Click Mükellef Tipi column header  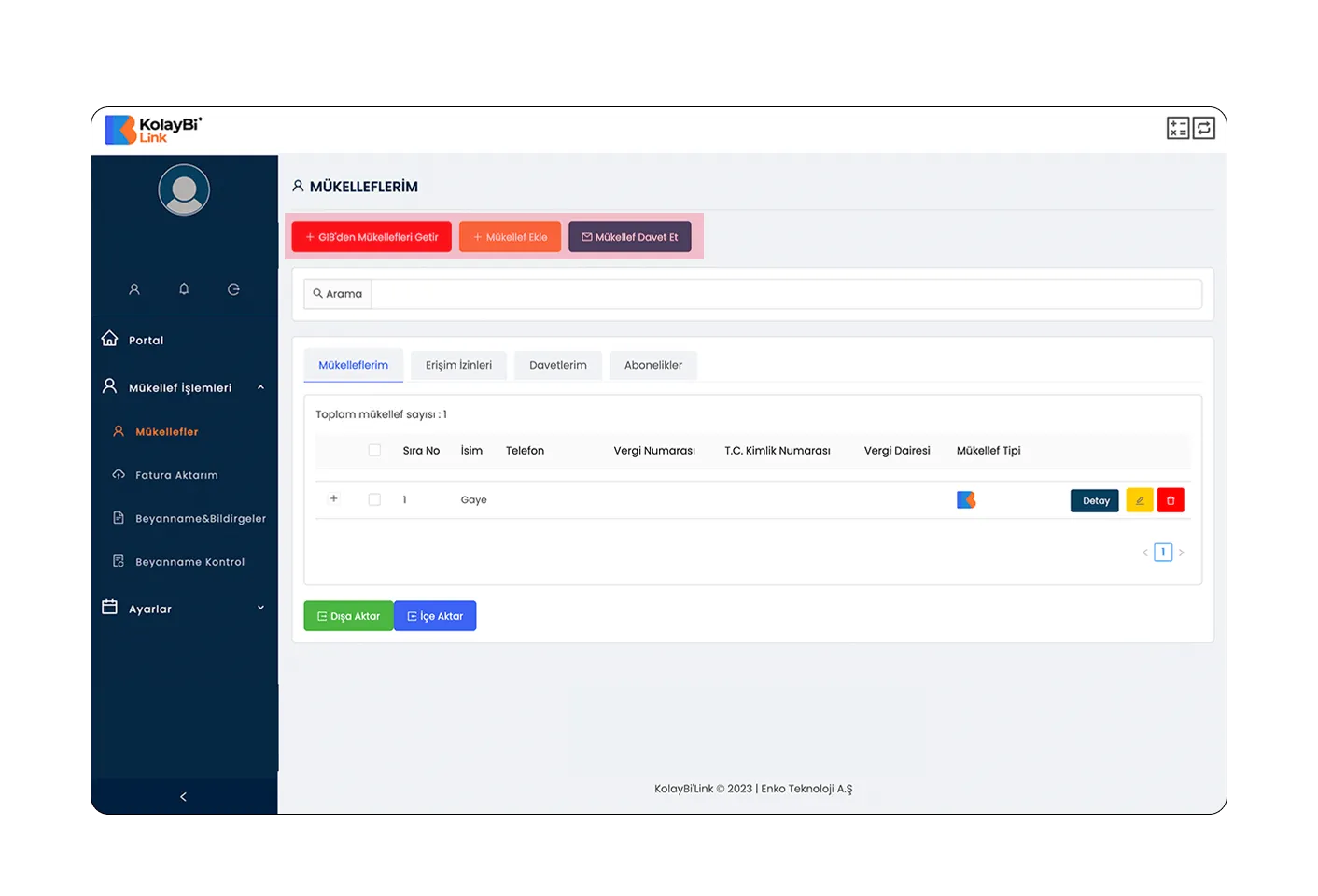(988, 451)
